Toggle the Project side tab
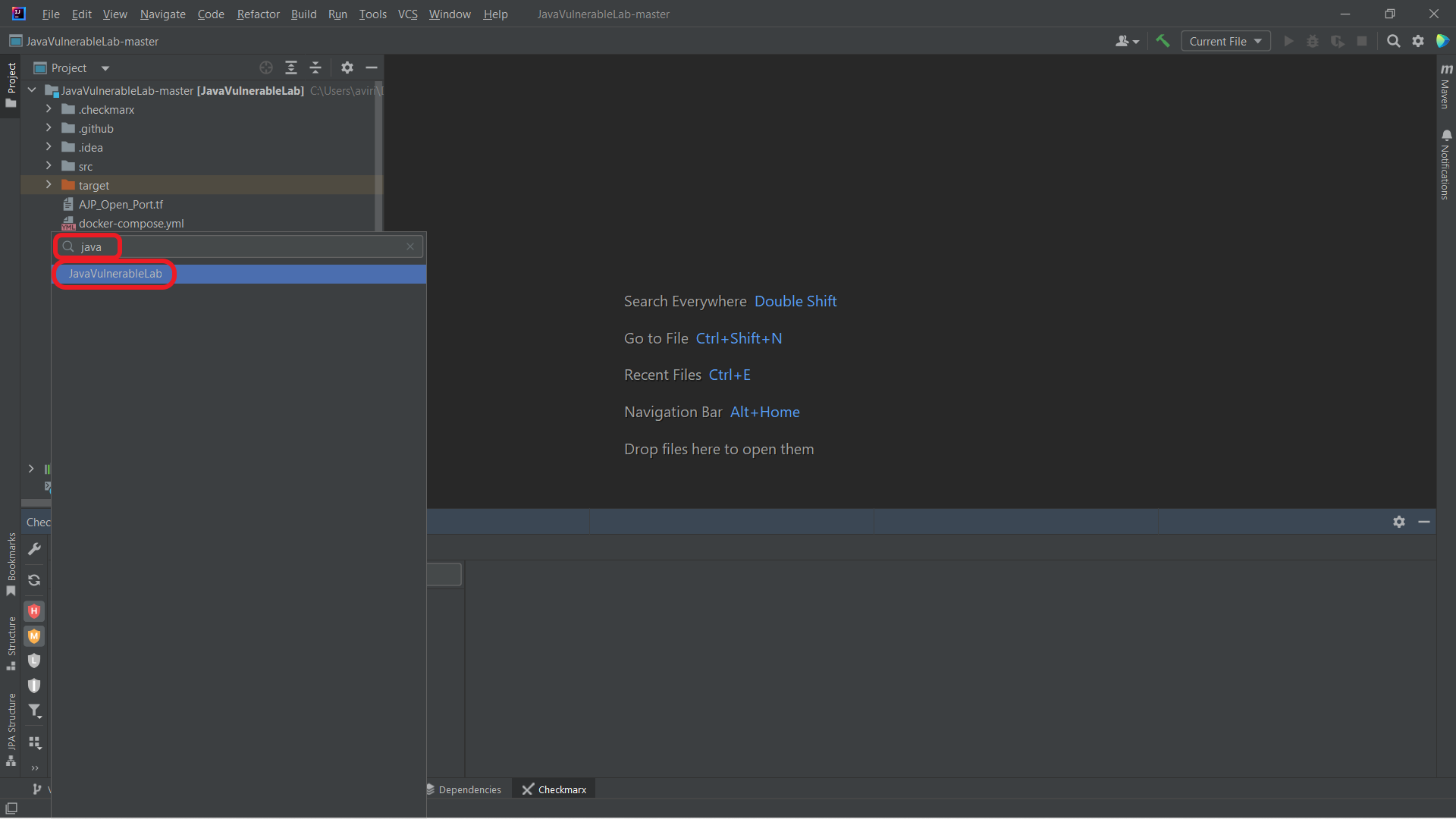Image resolution: width=1456 pixels, height=819 pixels. tap(11, 86)
